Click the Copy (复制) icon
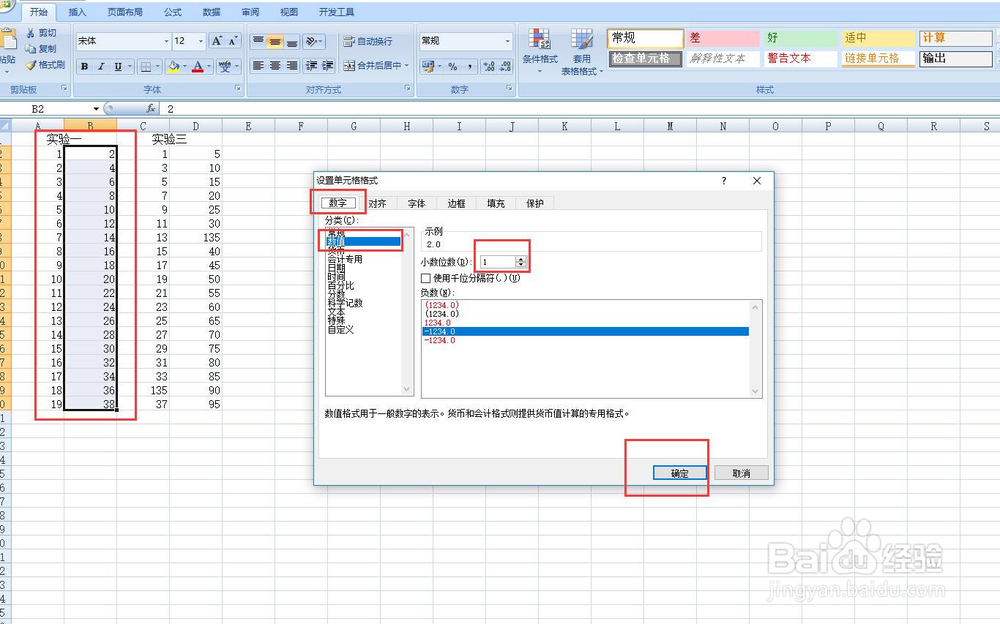This screenshot has height=624, width=1000. tap(31, 48)
